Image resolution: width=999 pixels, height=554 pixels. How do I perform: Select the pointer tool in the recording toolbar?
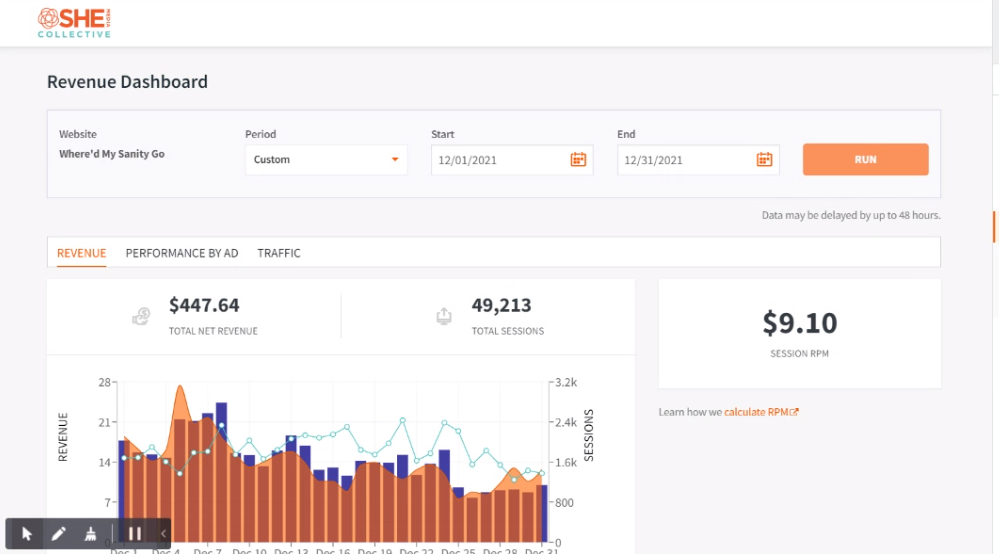tap(27, 534)
